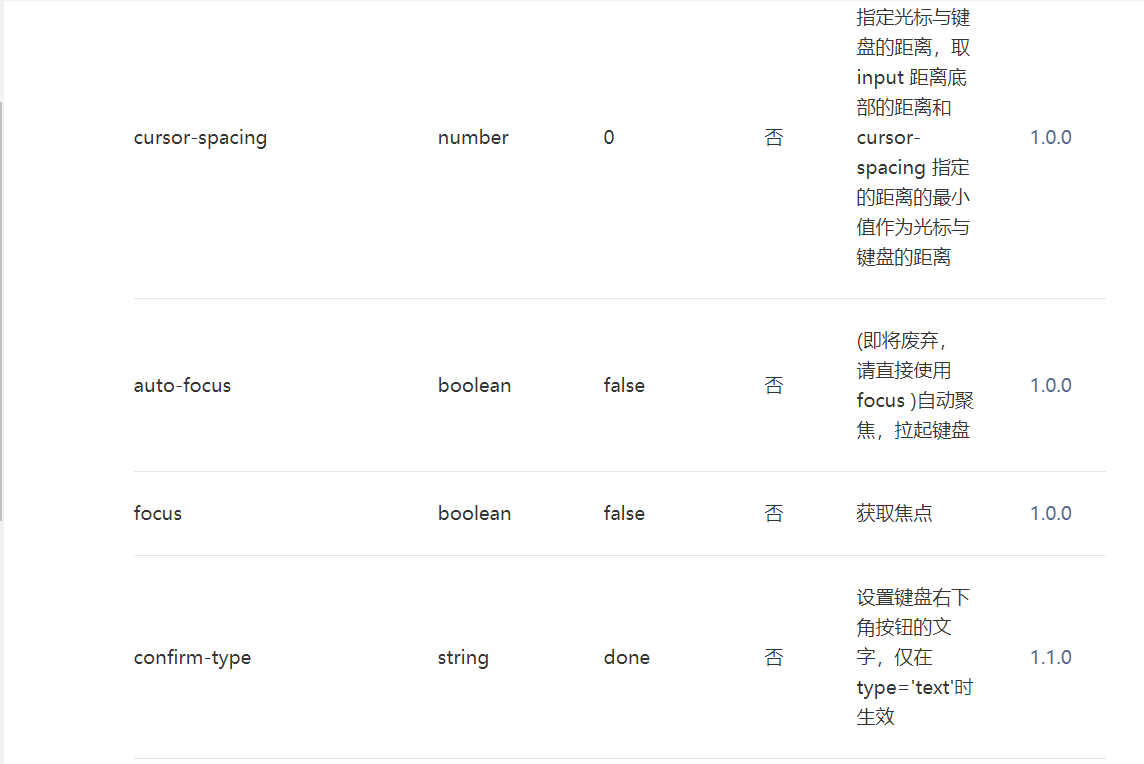Screen dimensions: 1144x764
Task: Click the done default value
Action: point(626,657)
